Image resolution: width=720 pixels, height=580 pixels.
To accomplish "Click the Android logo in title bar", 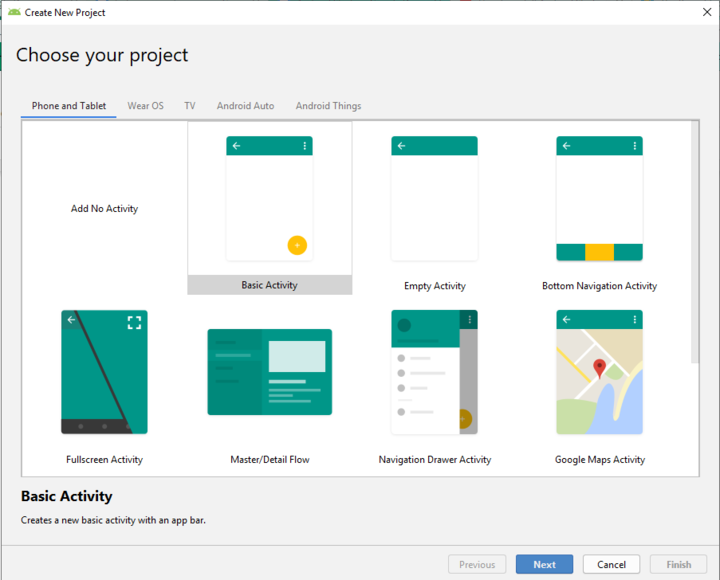I will click(14, 12).
